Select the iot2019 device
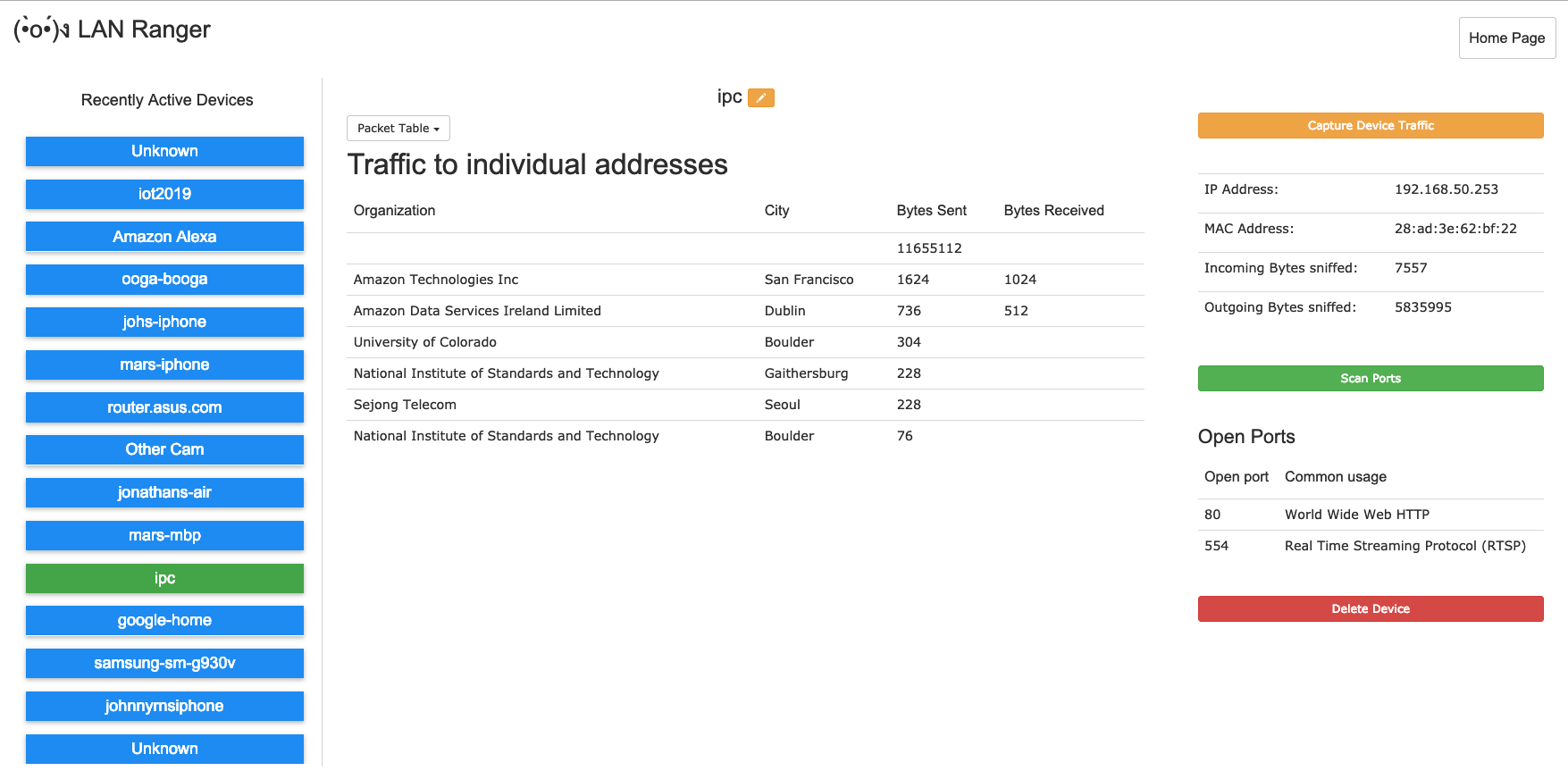Viewport: 1568px width, 771px height. (x=164, y=194)
